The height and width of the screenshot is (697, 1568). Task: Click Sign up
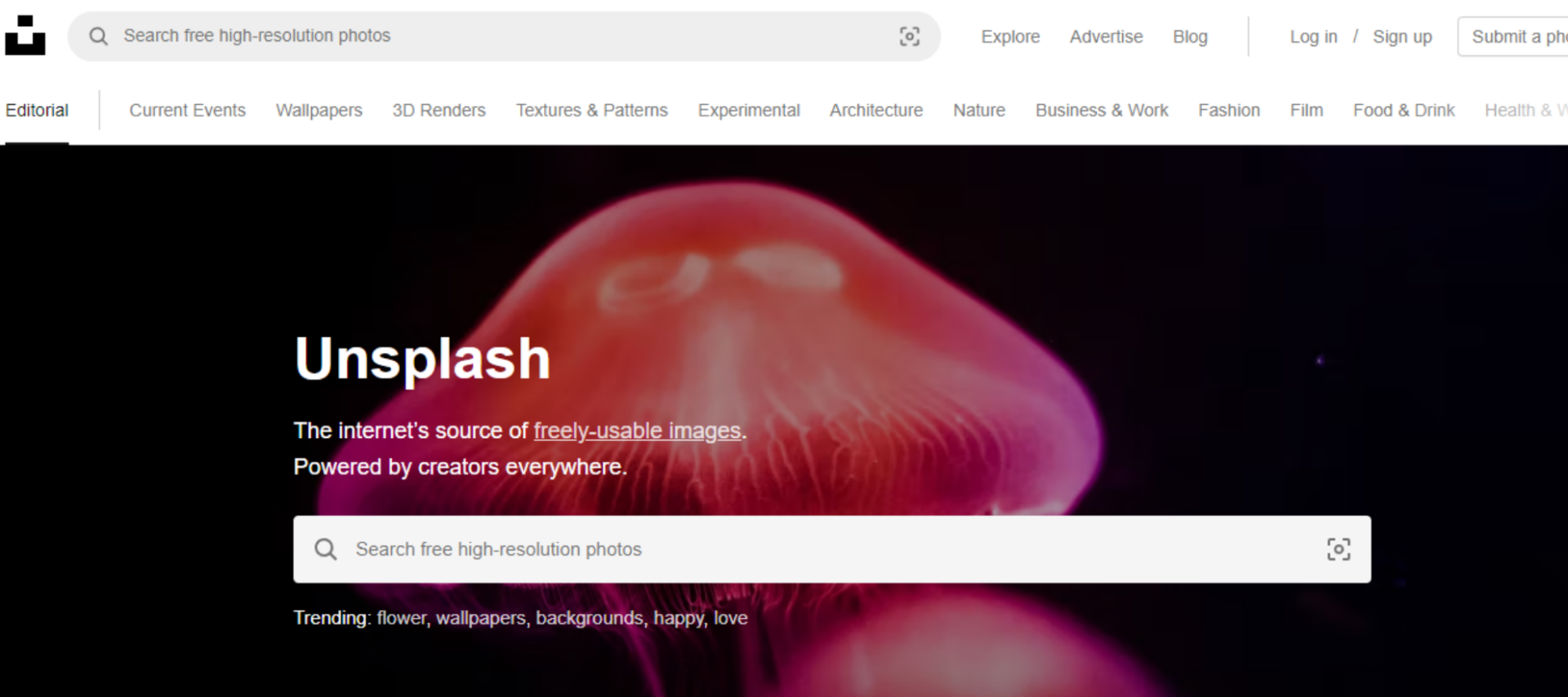coord(1402,37)
